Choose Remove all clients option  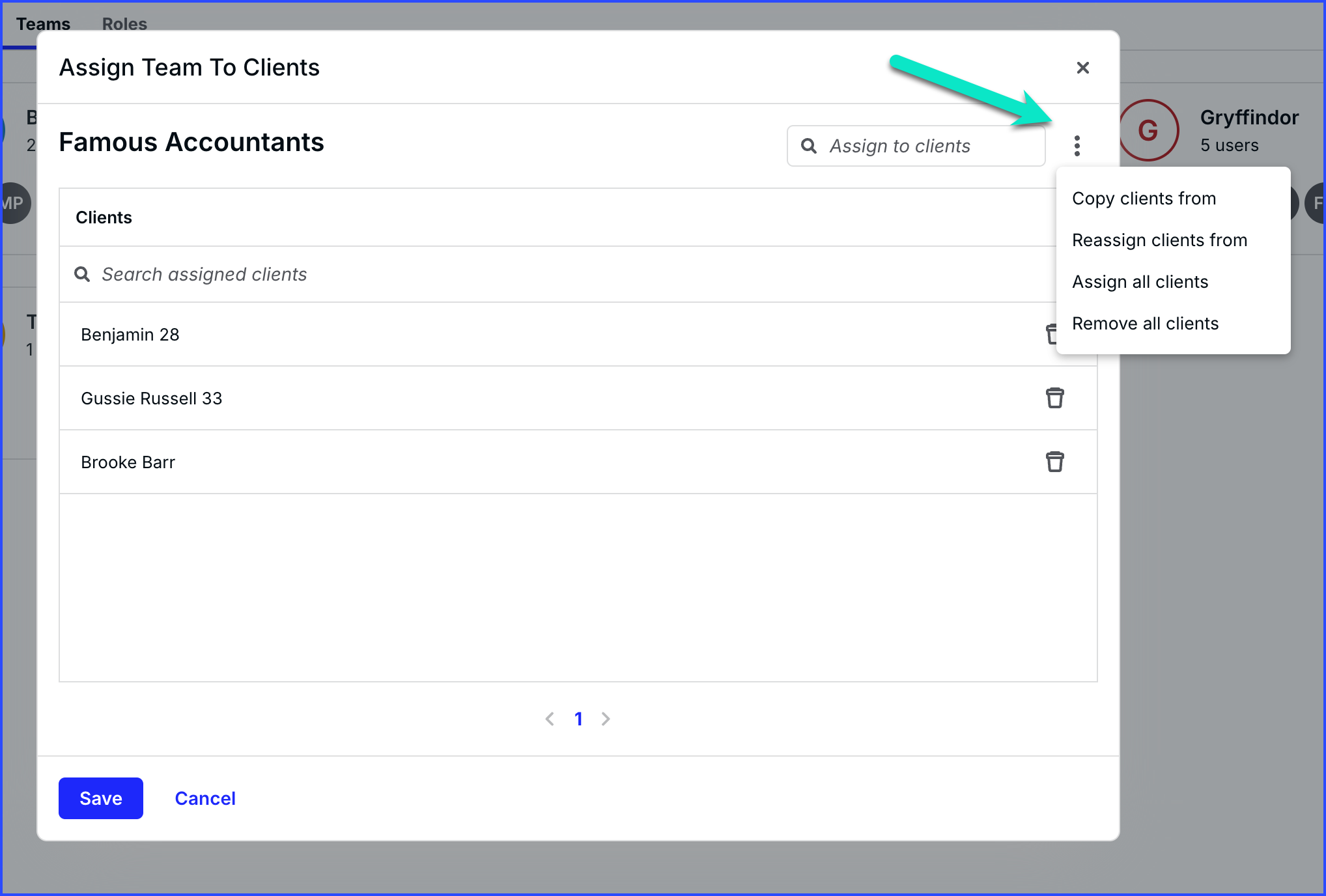[1145, 324]
